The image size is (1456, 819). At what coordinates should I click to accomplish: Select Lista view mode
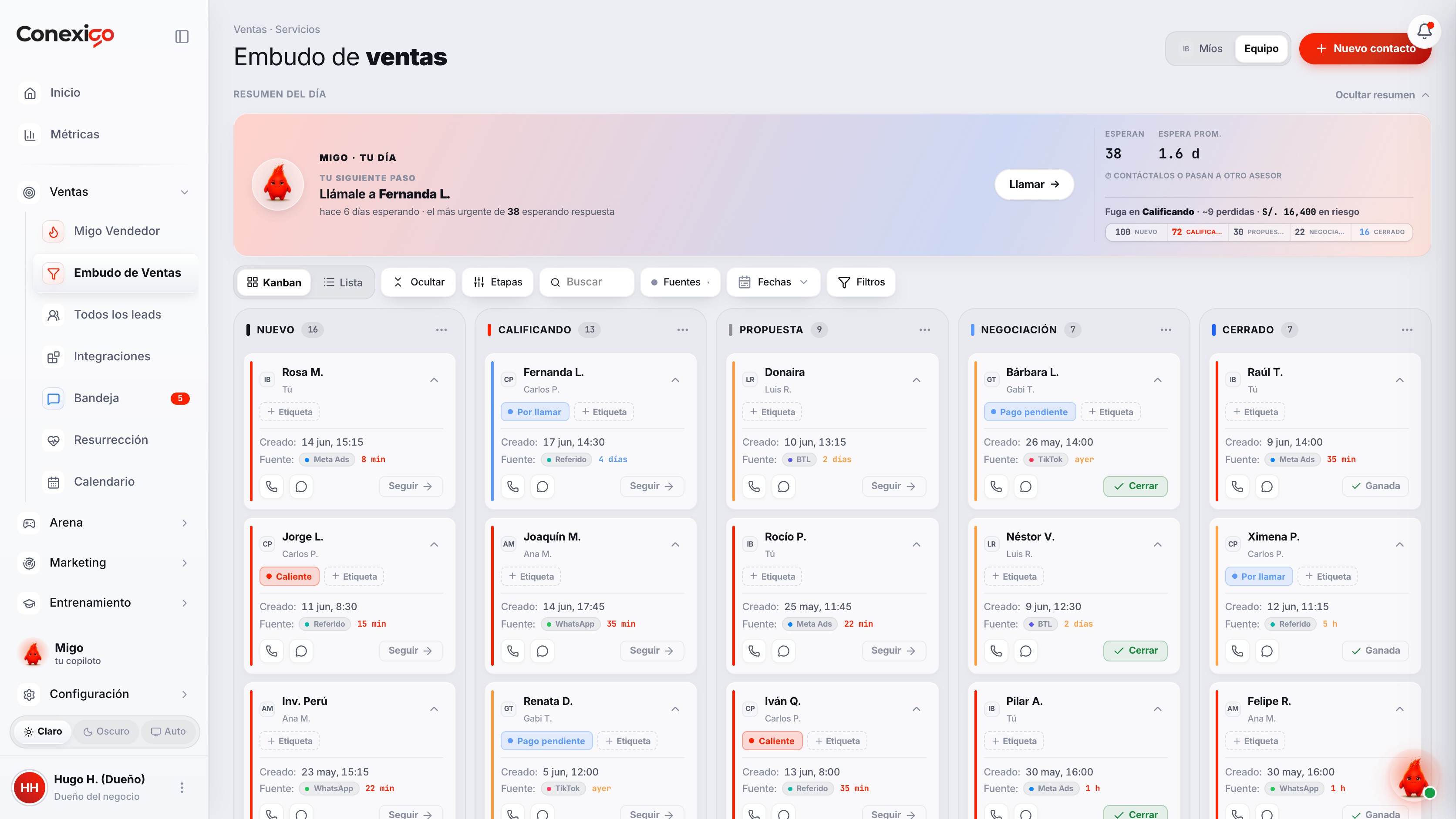pos(343,282)
